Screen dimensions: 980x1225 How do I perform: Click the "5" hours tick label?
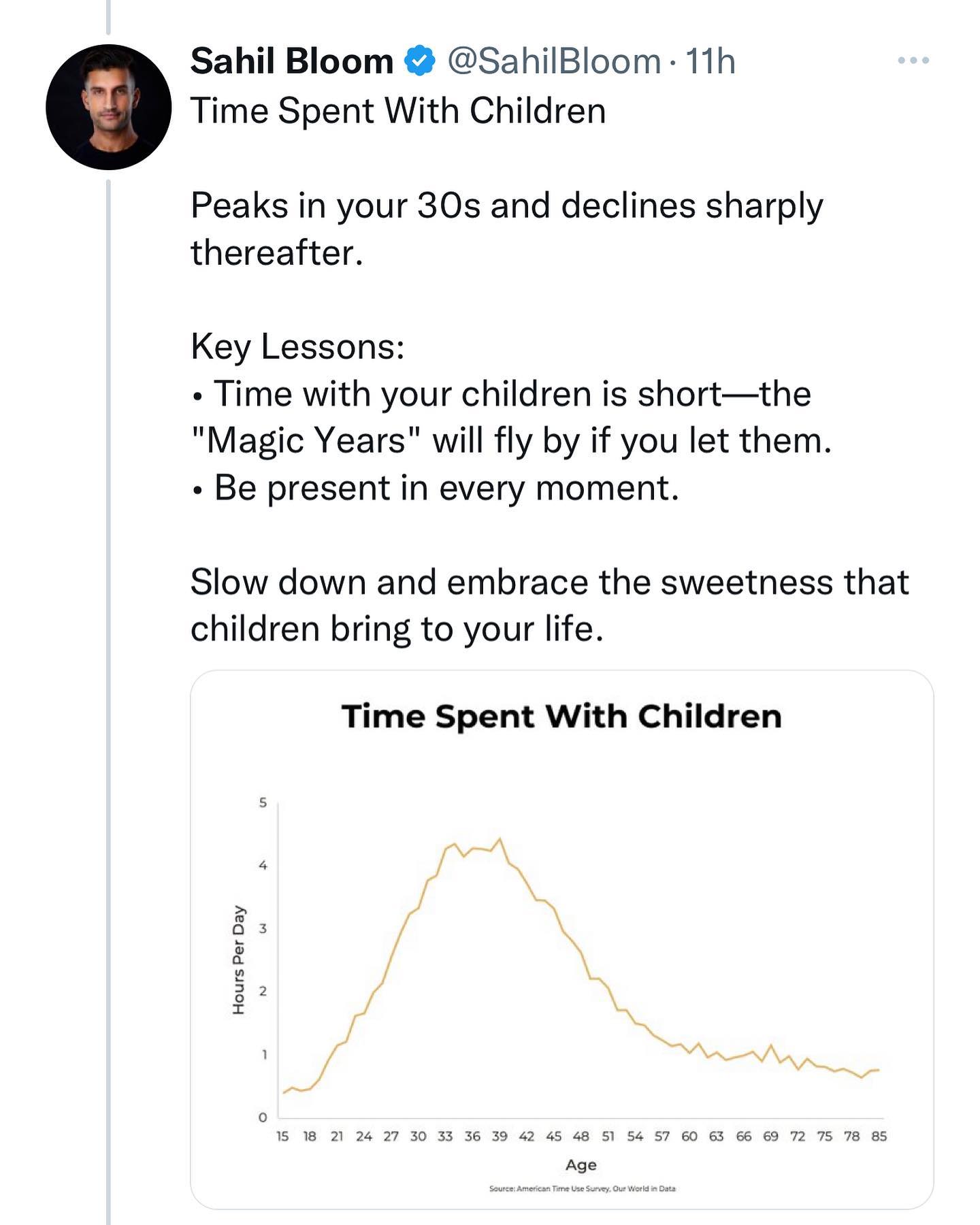pos(263,802)
